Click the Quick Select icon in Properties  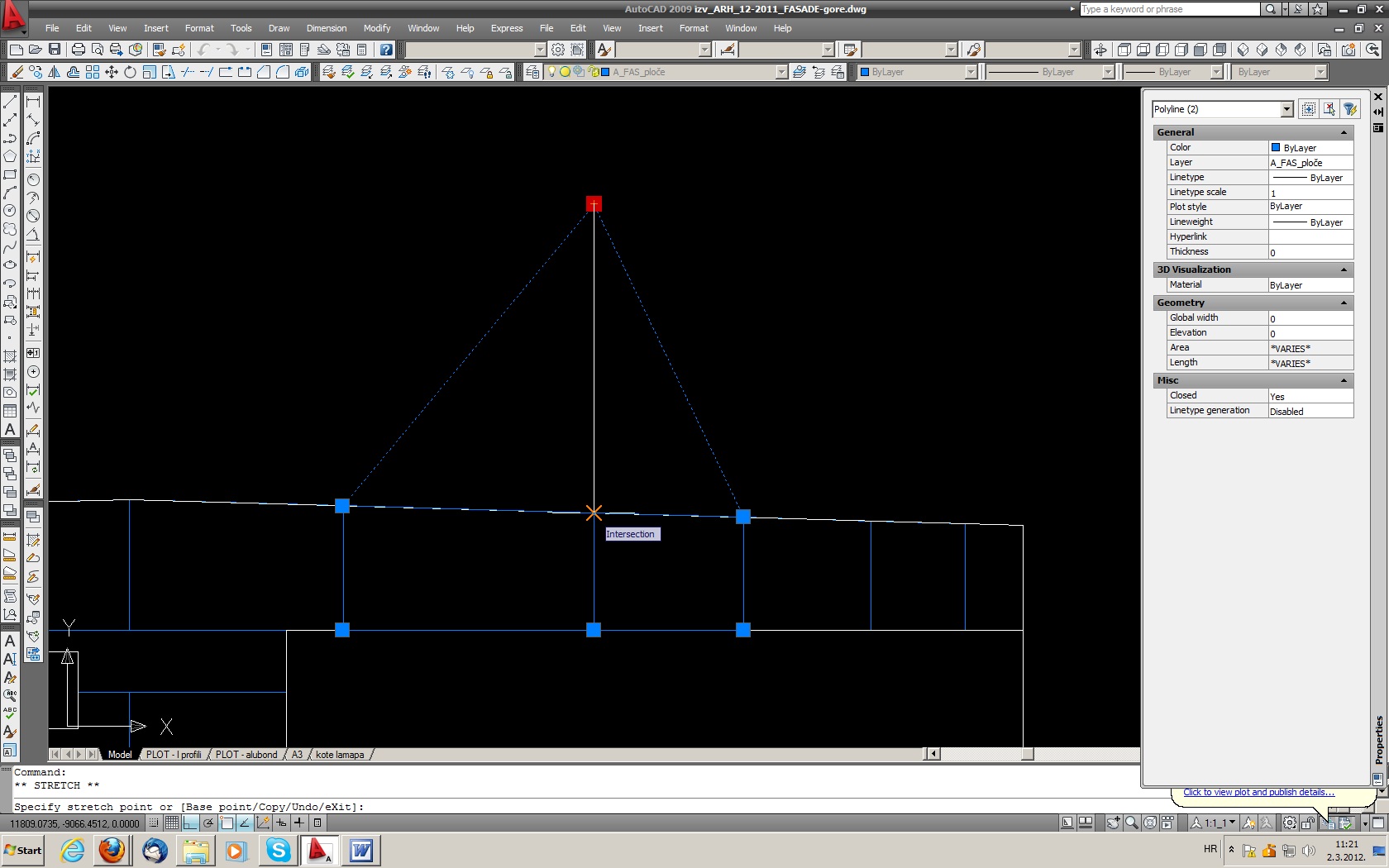click(x=1350, y=109)
